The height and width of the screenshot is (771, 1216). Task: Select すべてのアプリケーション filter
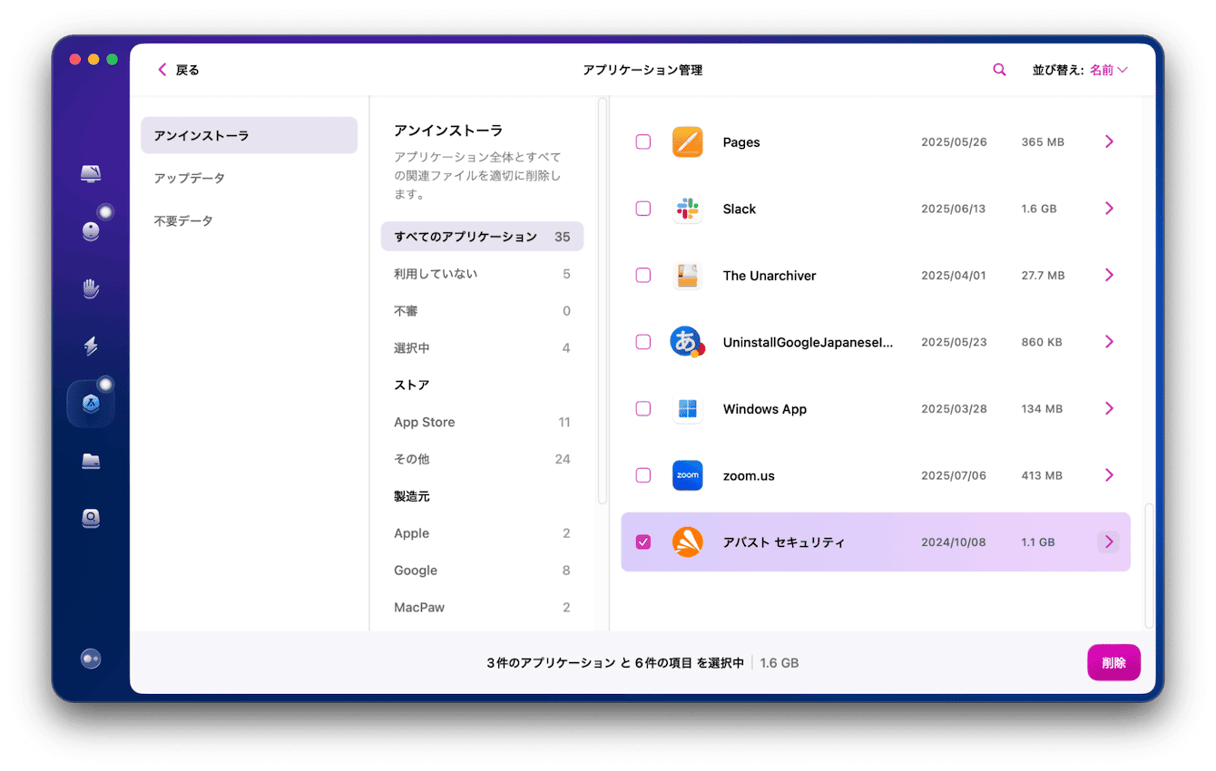coord(482,237)
